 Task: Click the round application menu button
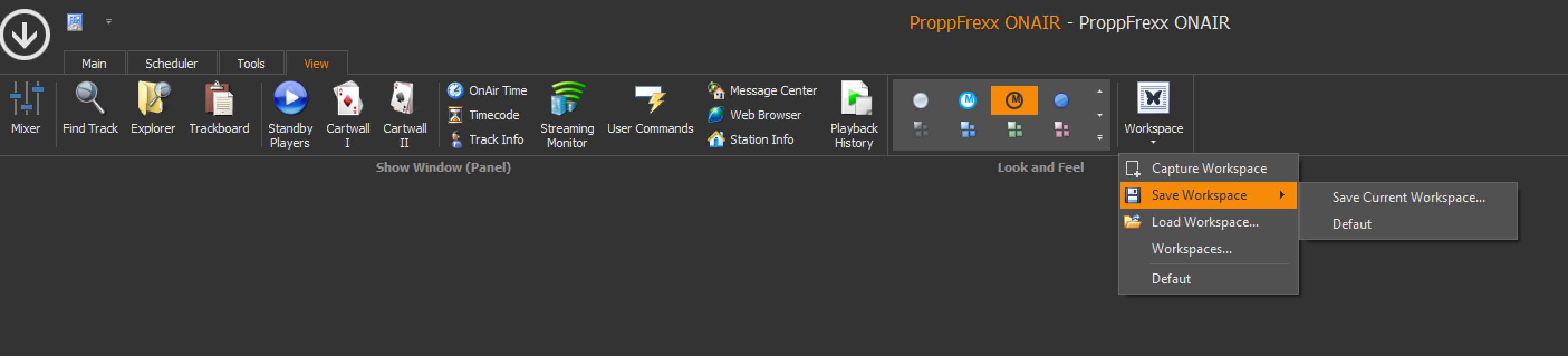click(x=25, y=35)
